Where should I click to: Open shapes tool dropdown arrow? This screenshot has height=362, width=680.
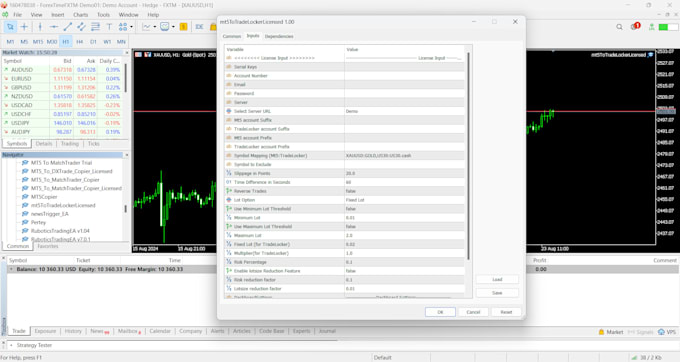click(x=131, y=27)
